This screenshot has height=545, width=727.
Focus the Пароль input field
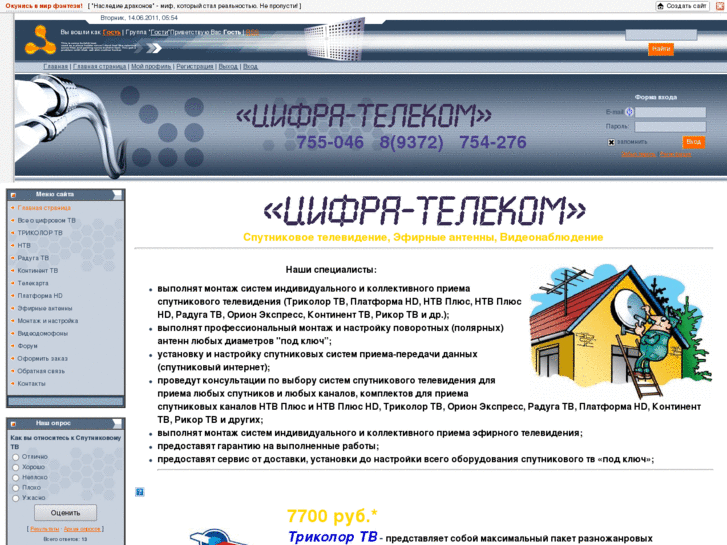pos(670,126)
